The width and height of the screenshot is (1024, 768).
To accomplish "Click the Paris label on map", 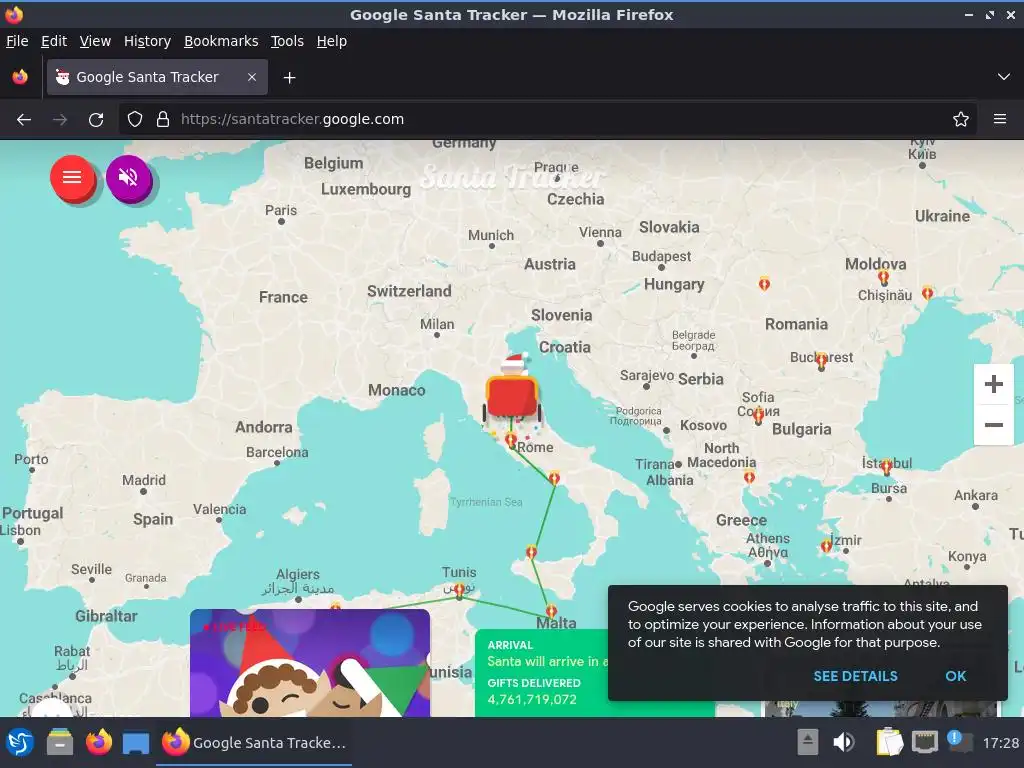I will pos(281,210).
